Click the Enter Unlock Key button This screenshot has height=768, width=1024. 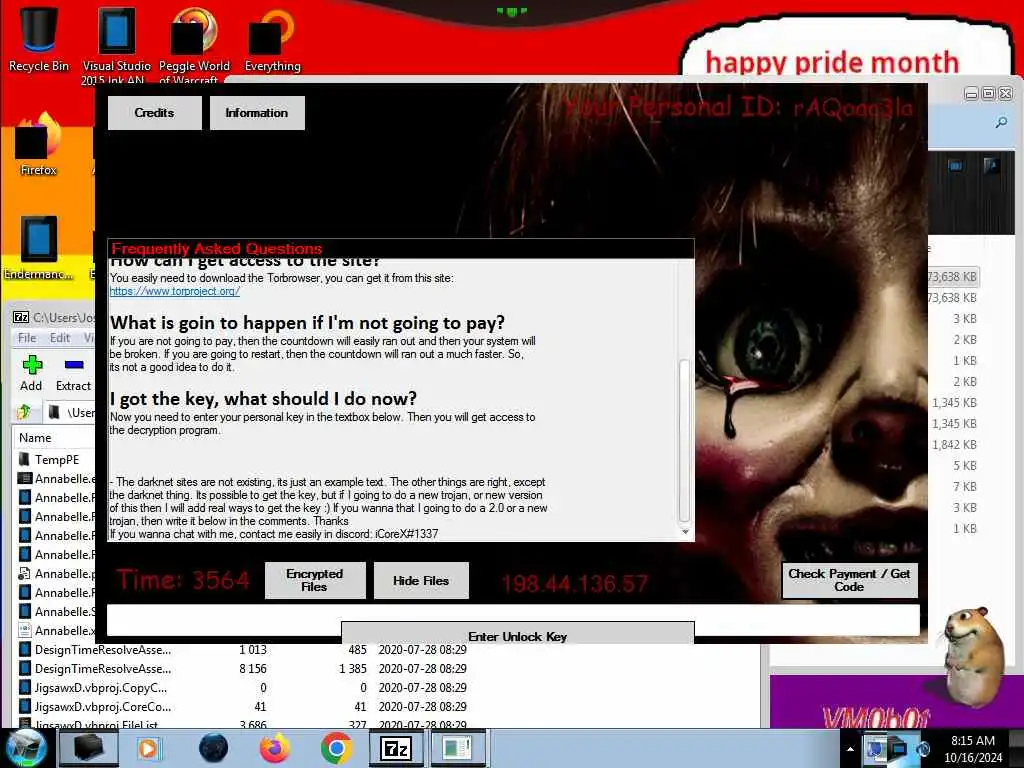[x=517, y=634]
